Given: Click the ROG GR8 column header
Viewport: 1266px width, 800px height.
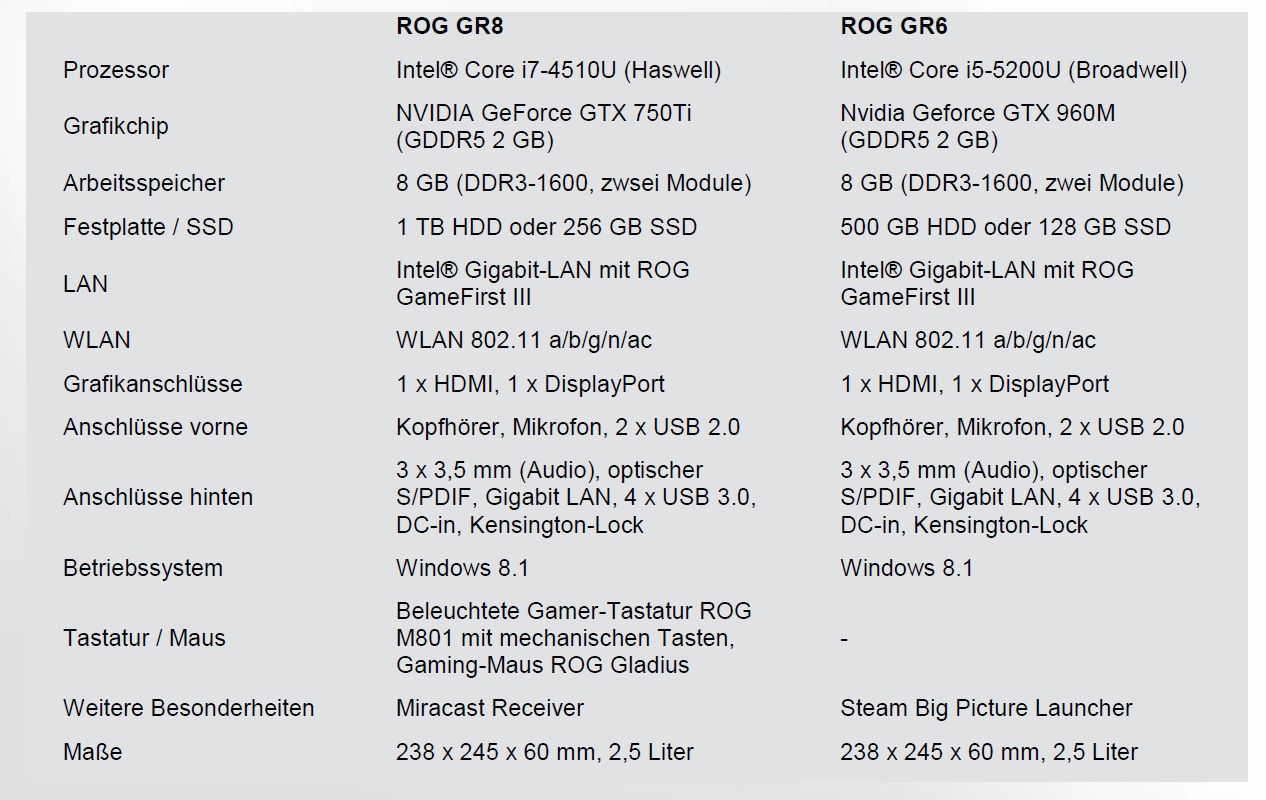Looking at the screenshot, I should click(449, 27).
